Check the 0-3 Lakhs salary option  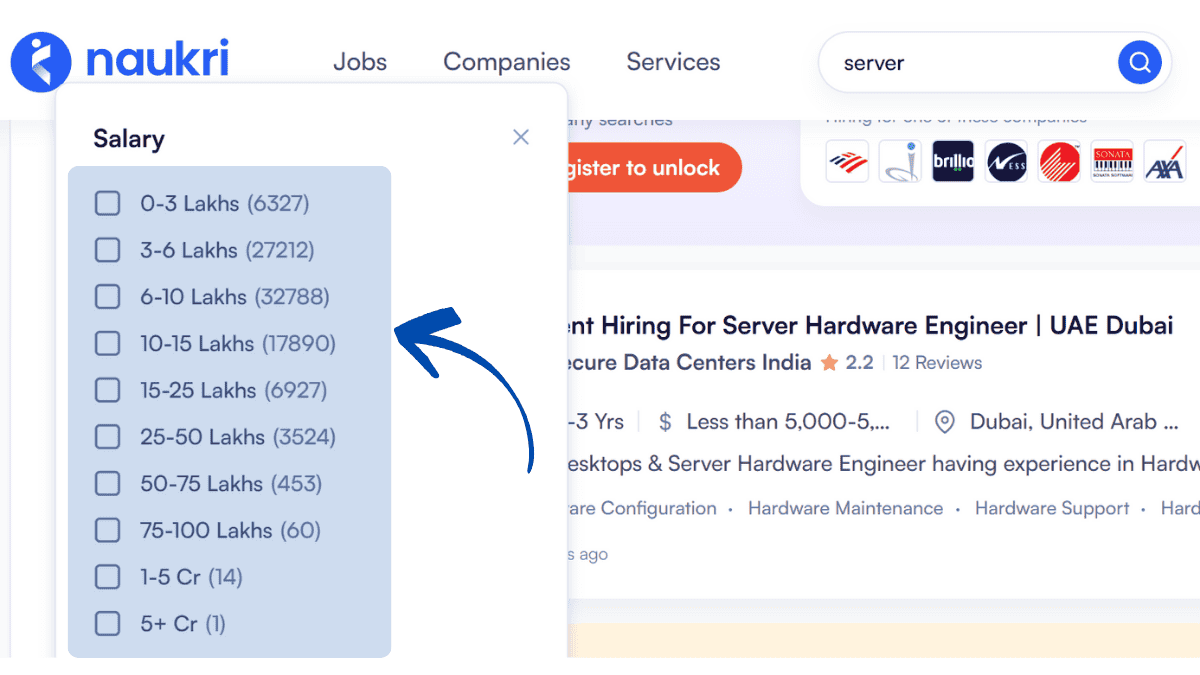pos(107,204)
